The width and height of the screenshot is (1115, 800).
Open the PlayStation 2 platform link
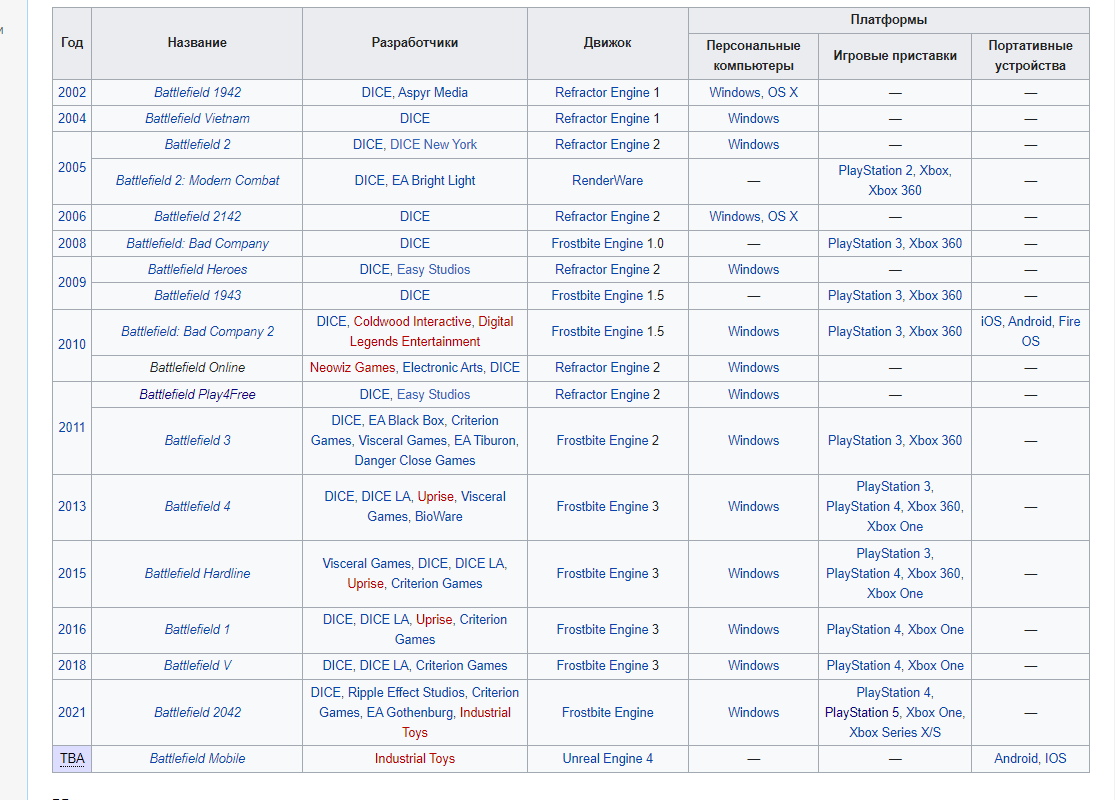[x=875, y=171]
